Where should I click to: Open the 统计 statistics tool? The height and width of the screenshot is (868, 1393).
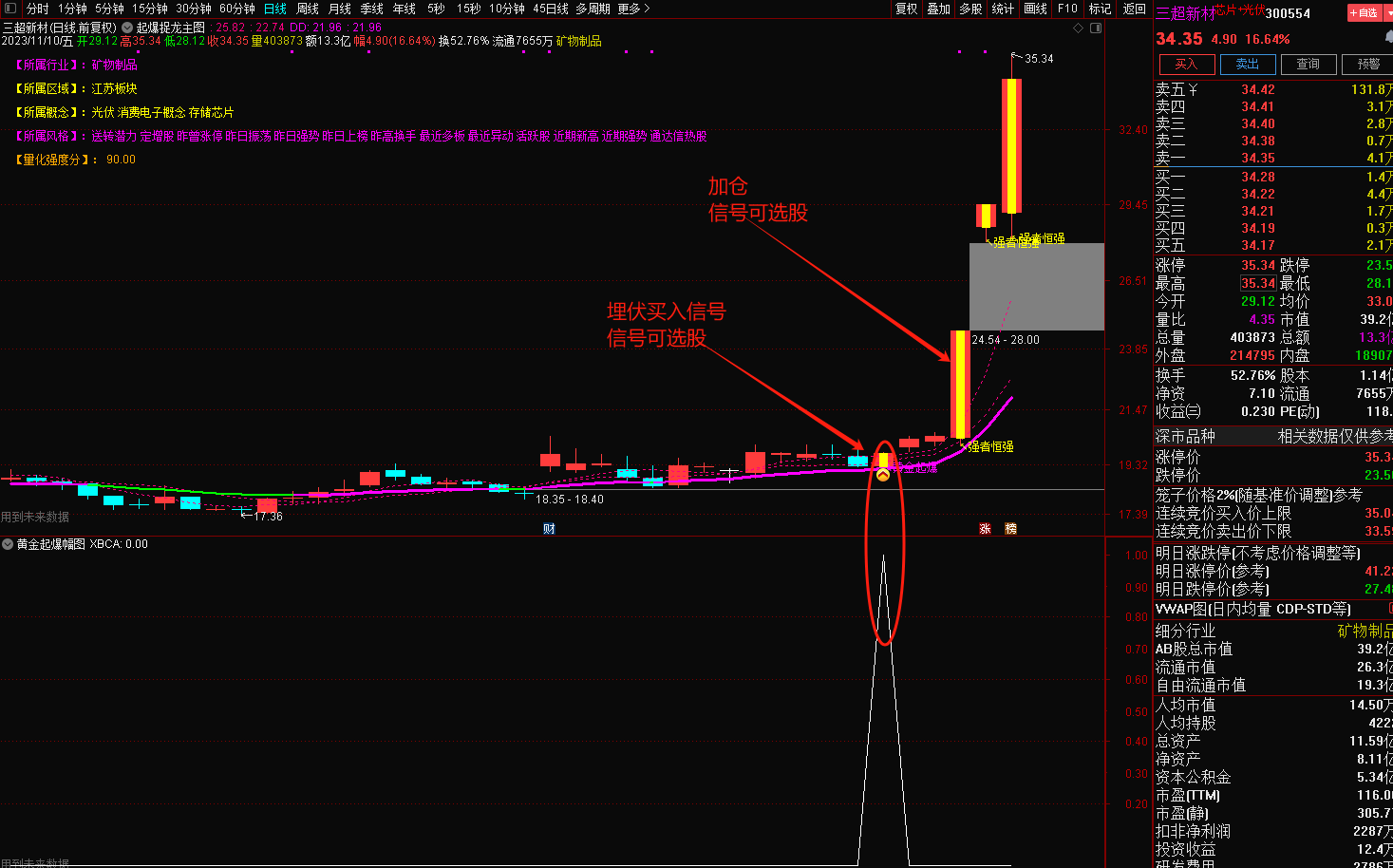coord(1003,9)
